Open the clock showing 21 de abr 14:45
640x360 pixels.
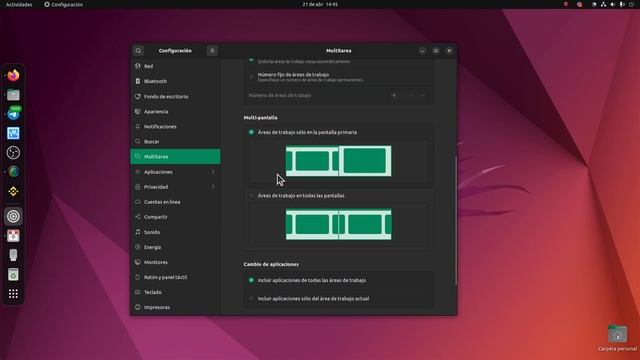pyautogui.click(x=320, y=4)
